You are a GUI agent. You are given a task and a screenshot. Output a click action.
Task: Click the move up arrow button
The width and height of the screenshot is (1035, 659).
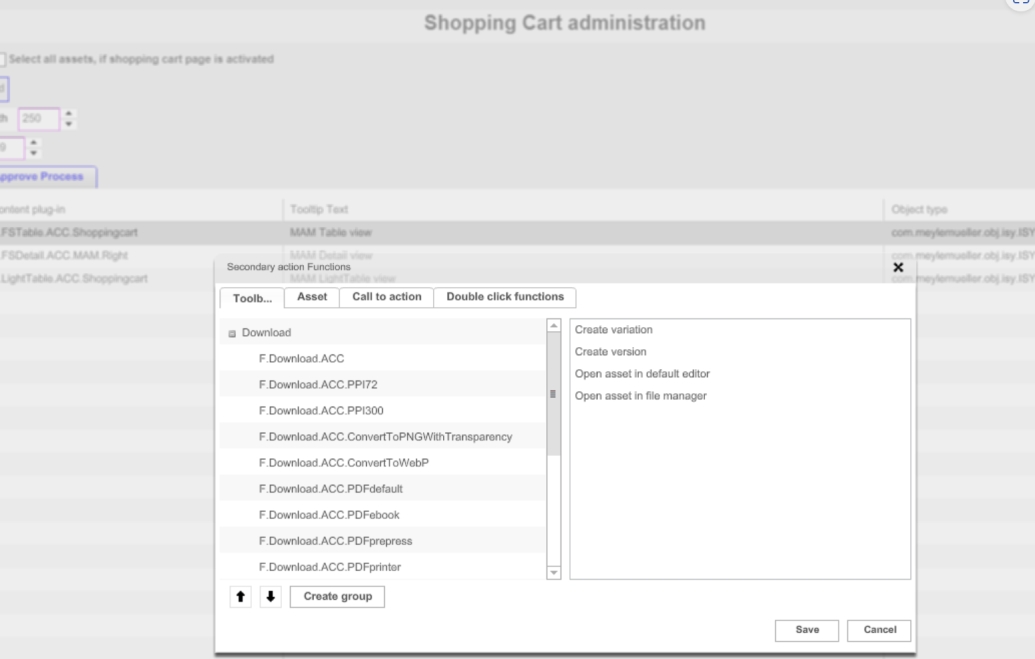tap(240, 597)
